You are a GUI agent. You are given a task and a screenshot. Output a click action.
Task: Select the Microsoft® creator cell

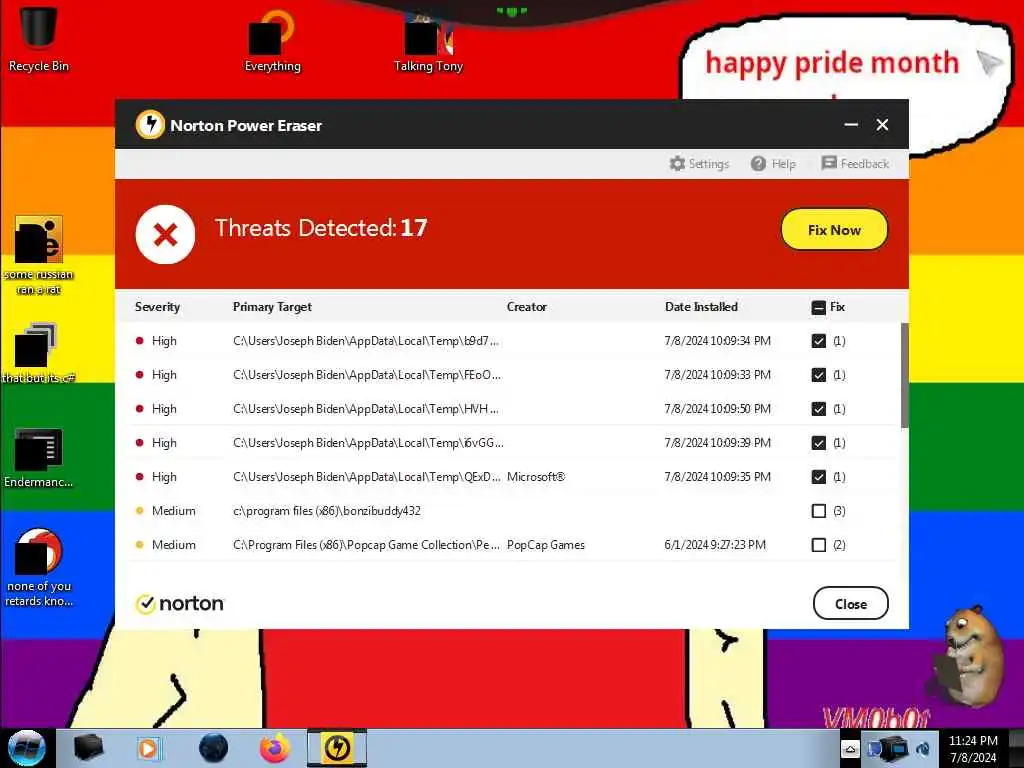(x=536, y=477)
